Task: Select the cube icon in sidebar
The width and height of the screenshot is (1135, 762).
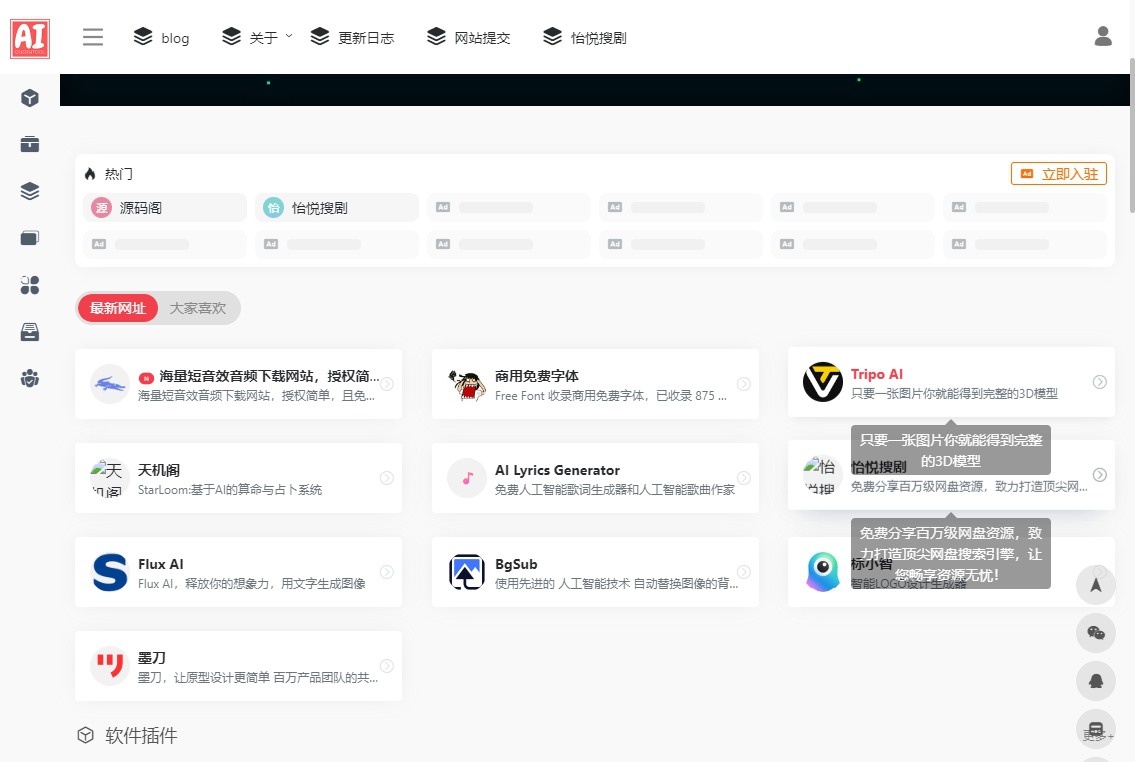Action: pyautogui.click(x=30, y=98)
